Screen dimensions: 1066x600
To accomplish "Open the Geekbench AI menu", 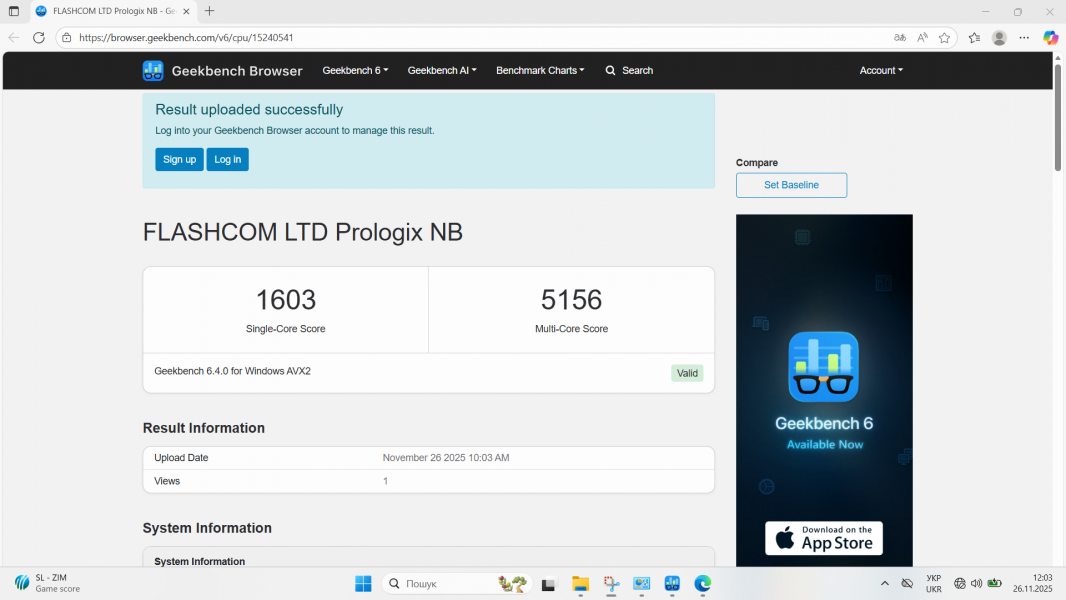I will tap(441, 70).
